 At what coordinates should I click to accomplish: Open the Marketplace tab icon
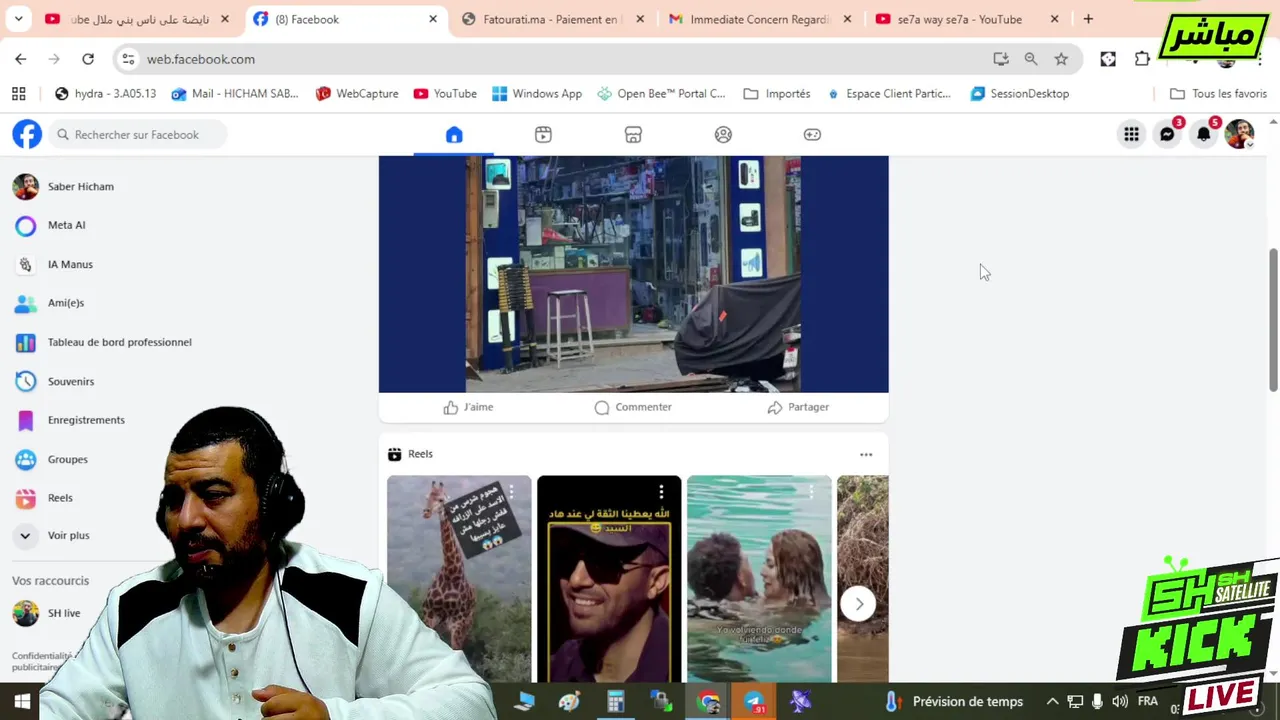tap(633, 135)
